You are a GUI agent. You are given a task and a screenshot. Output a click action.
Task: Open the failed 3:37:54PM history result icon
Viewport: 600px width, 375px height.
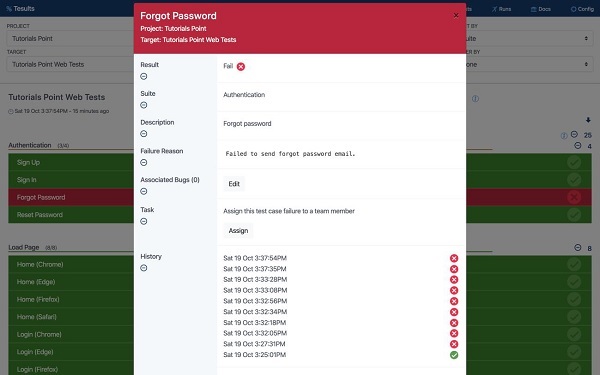(454, 258)
